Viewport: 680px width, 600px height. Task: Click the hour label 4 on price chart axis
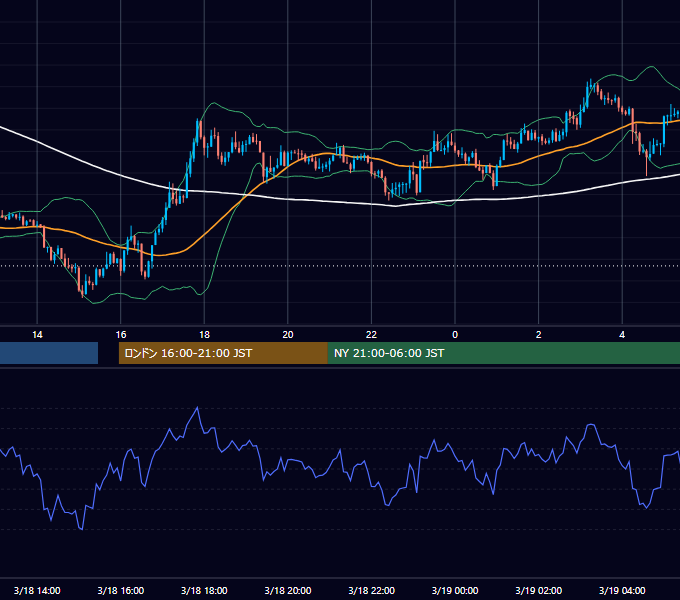[622, 335]
